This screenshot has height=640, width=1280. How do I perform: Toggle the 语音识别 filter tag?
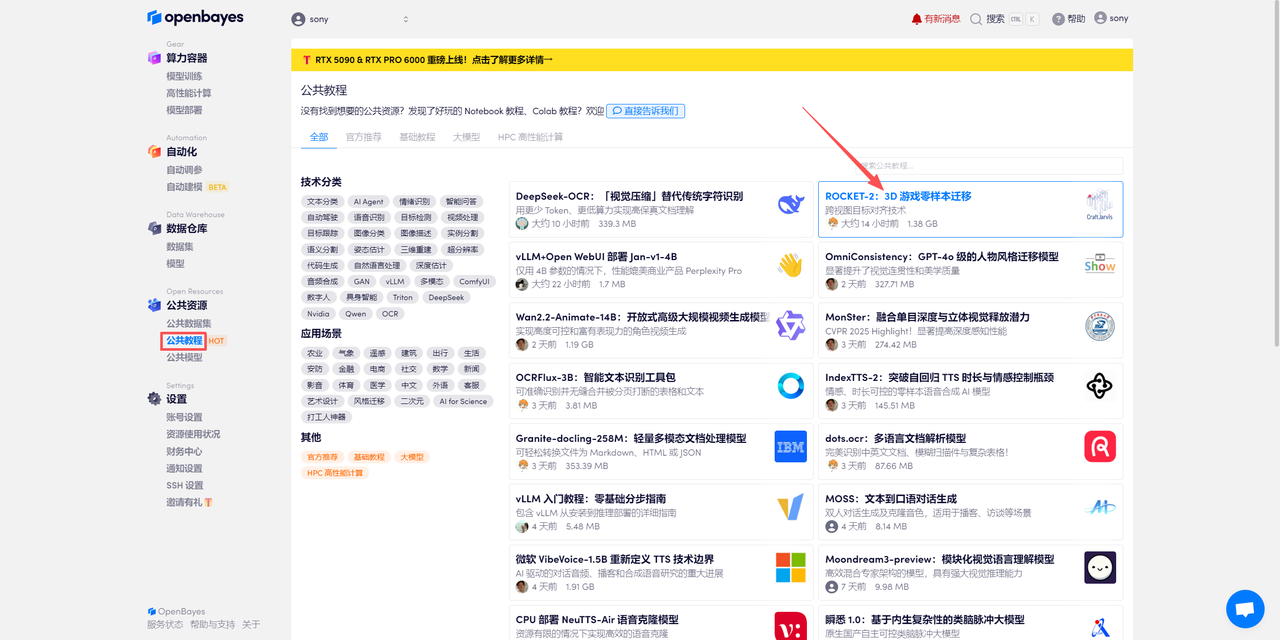point(369,217)
